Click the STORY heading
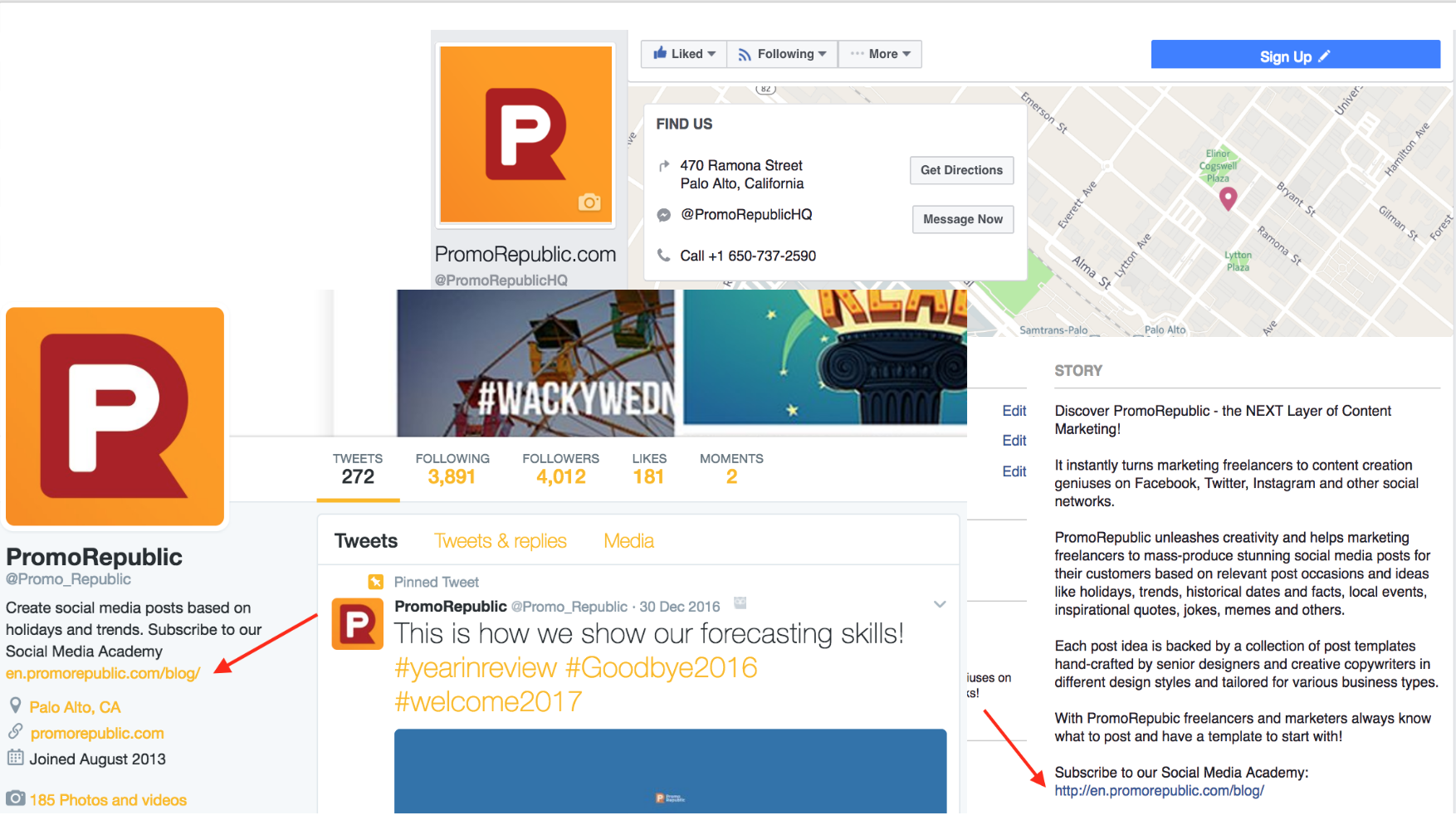The image size is (1456, 815). 1078,371
